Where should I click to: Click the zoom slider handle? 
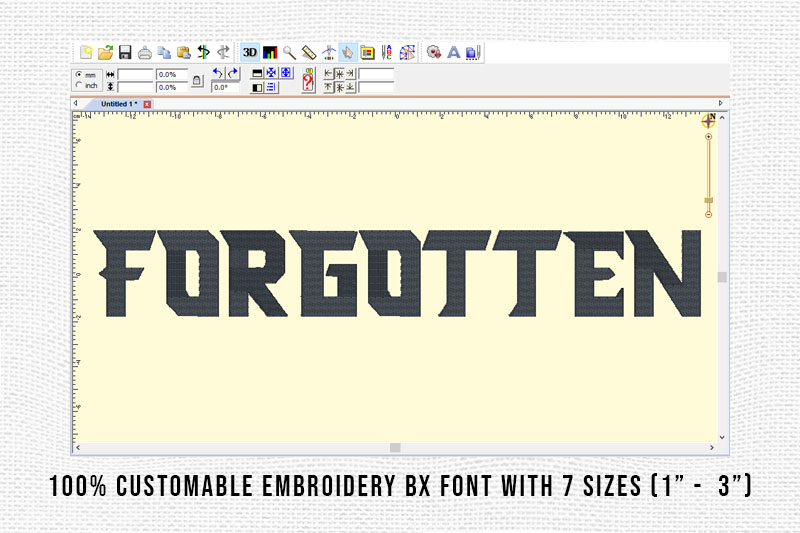coord(709,200)
